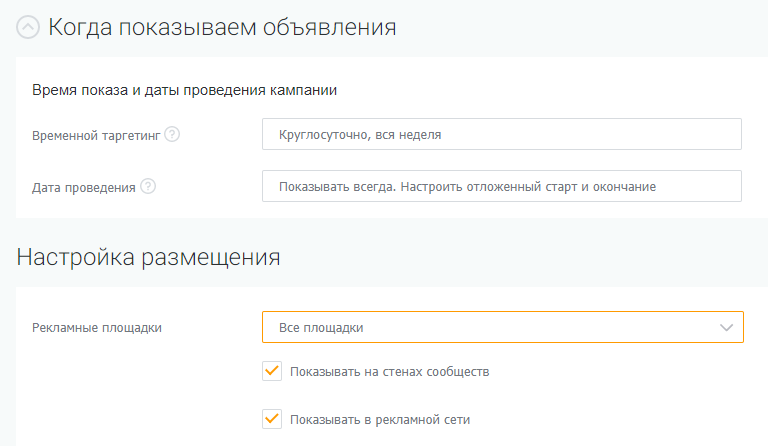Click the "Дата проведения" field label

pyautogui.click(x=83, y=187)
